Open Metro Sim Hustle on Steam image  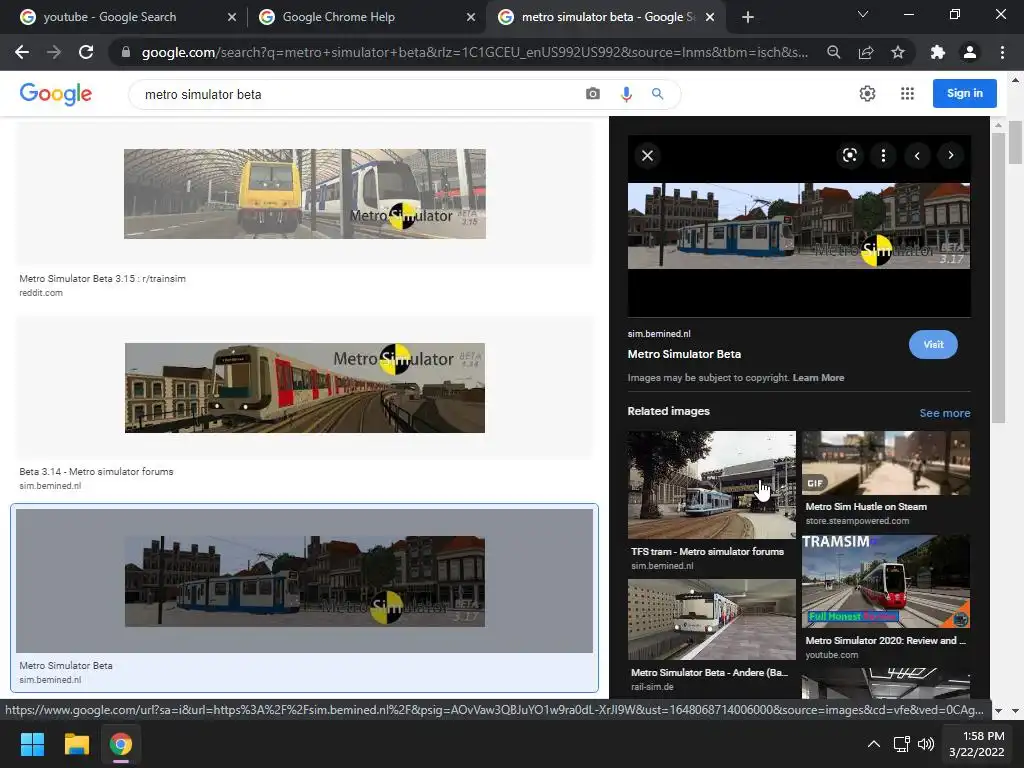coord(886,462)
